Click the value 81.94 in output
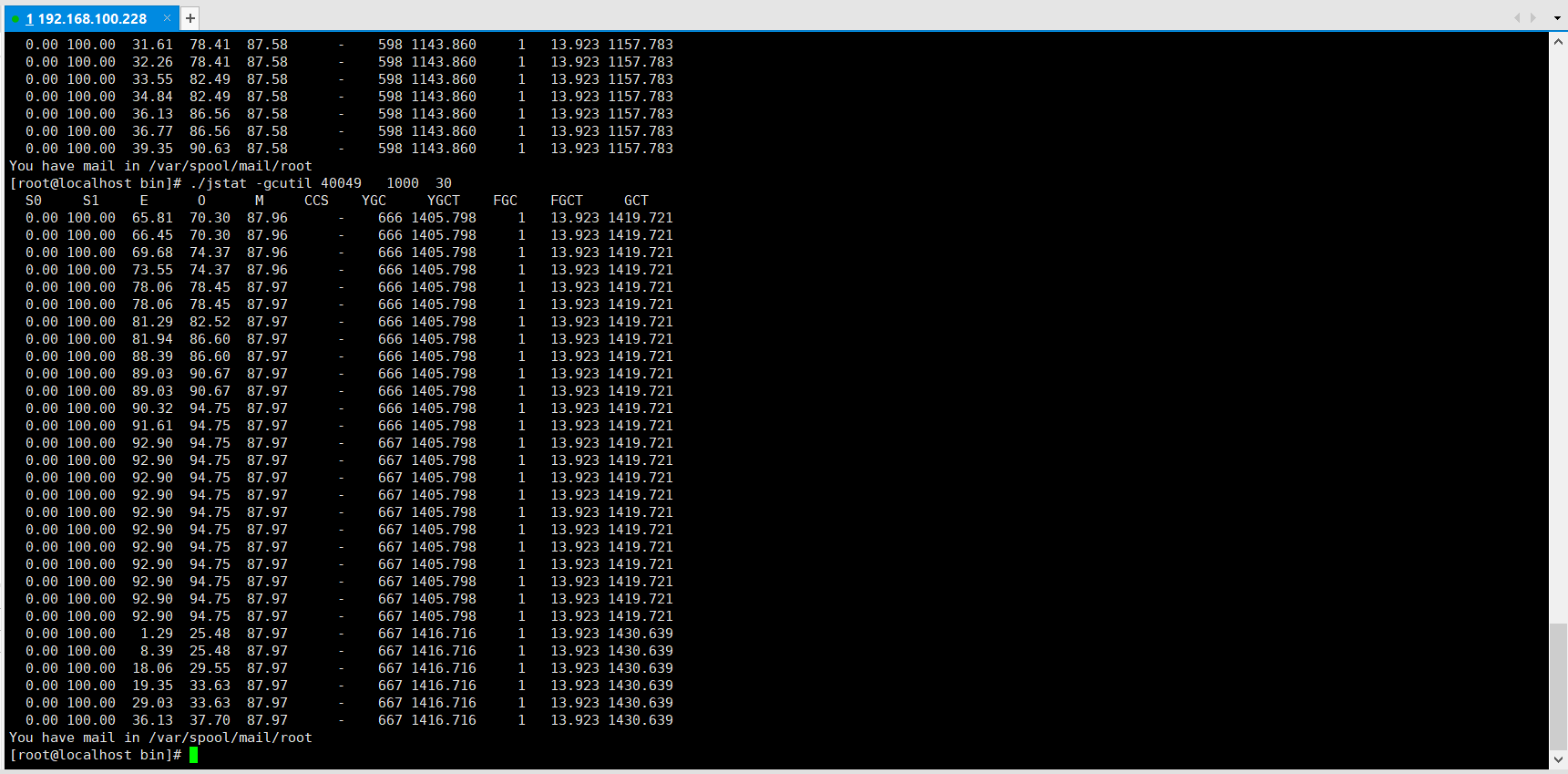Image resolution: width=1568 pixels, height=774 pixels. (152, 339)
